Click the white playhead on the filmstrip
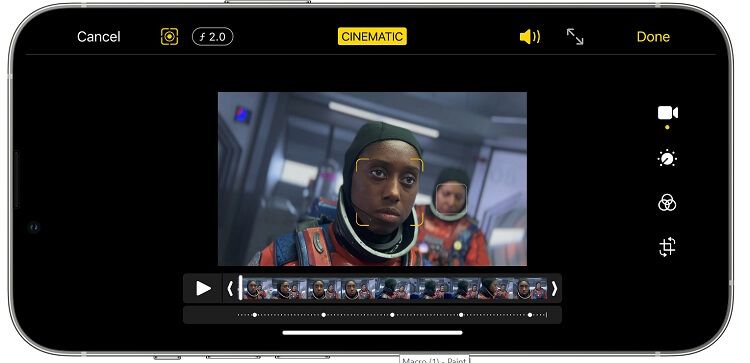750x363 pixels. pyautogui.click(x=240, y=288)
